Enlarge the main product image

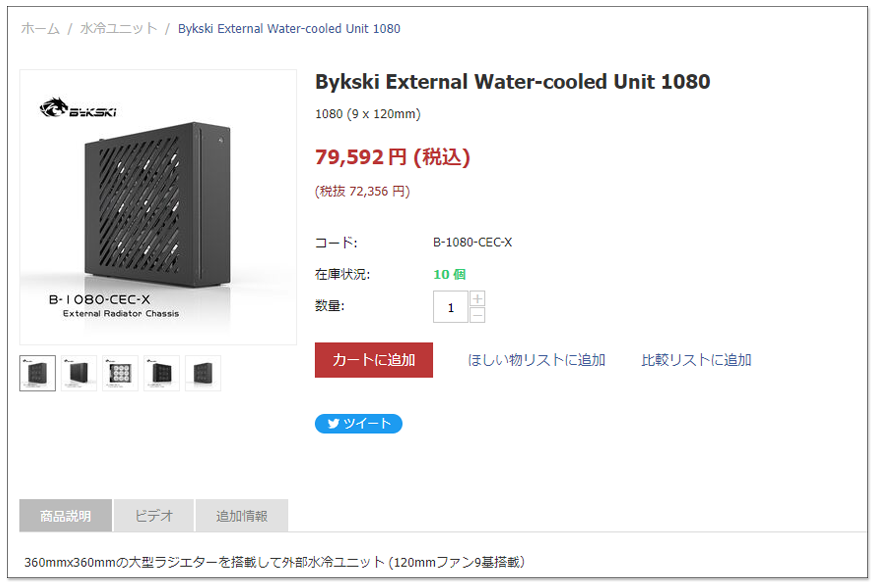point(158,207)
